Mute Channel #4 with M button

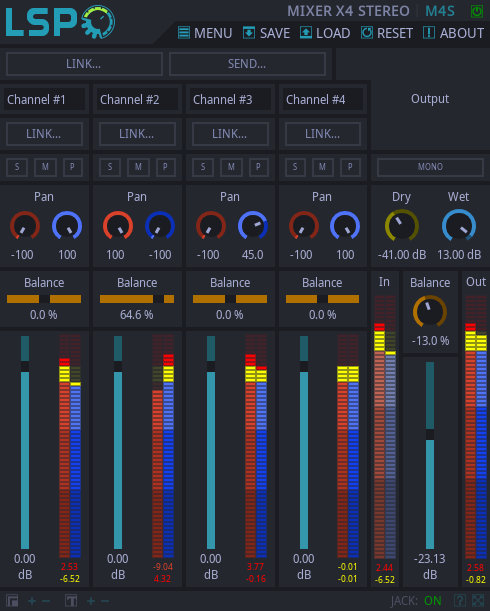(322, 167)
